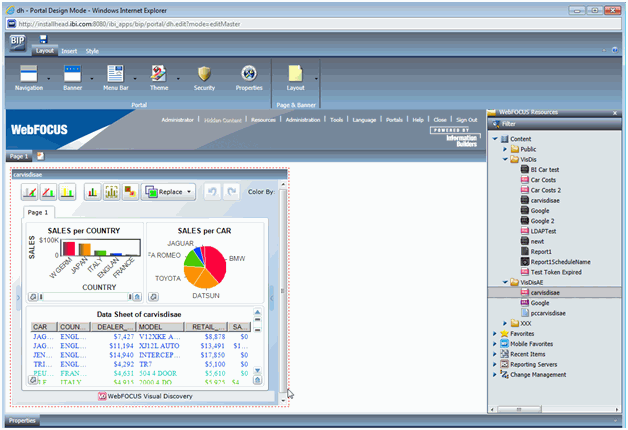Click the Hidden Content link
This screenshot has height=430, width=628.
223,120
